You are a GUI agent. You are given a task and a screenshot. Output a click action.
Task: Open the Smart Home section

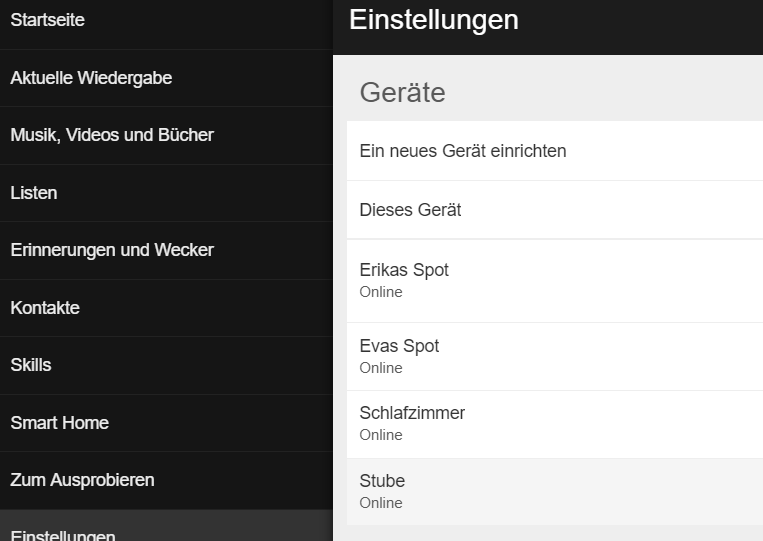point(59,423)
